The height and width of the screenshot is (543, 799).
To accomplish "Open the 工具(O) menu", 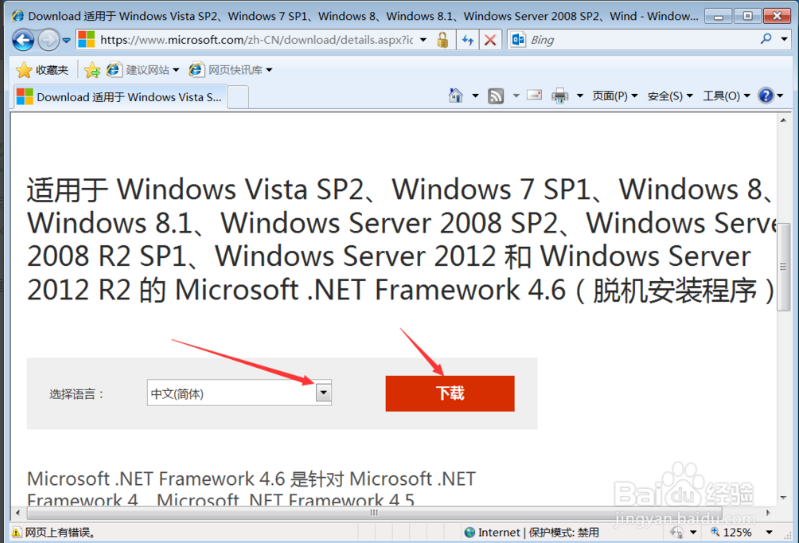I will [726, 96].
